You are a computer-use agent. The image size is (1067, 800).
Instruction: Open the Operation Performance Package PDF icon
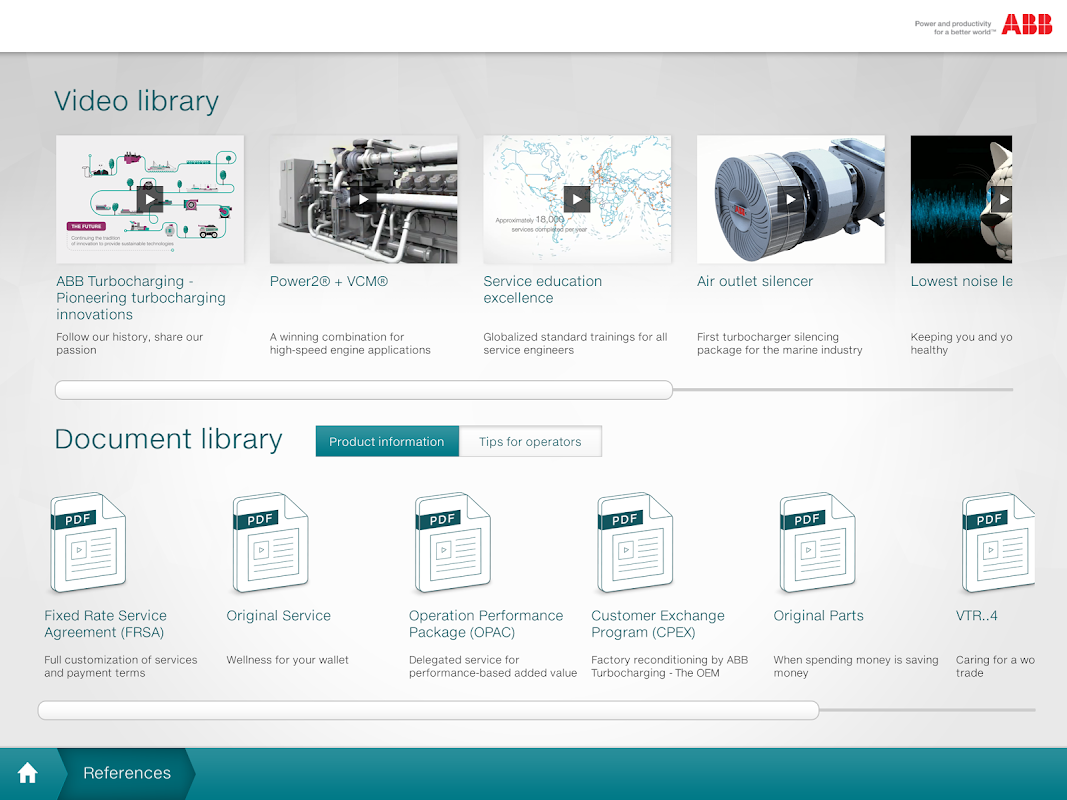point(453,543)
